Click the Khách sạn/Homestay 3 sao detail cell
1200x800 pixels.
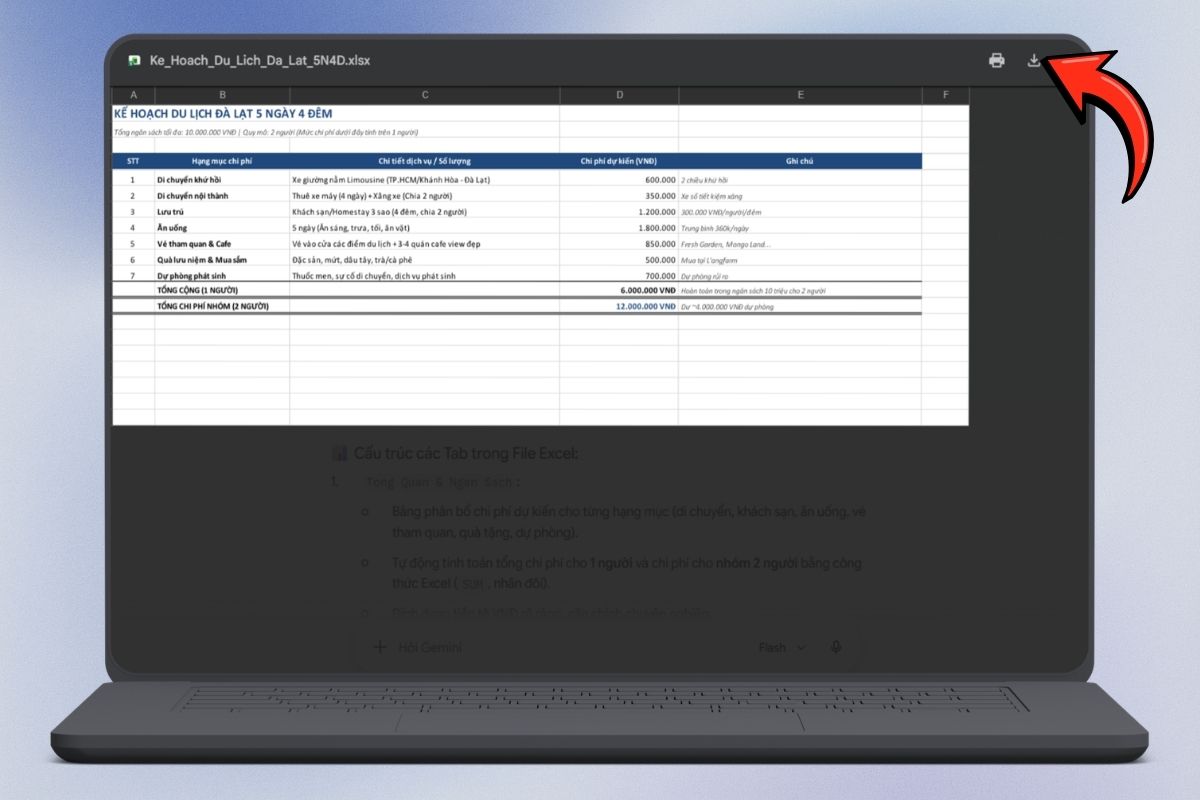pyautogui.click(x=425, y=212)
